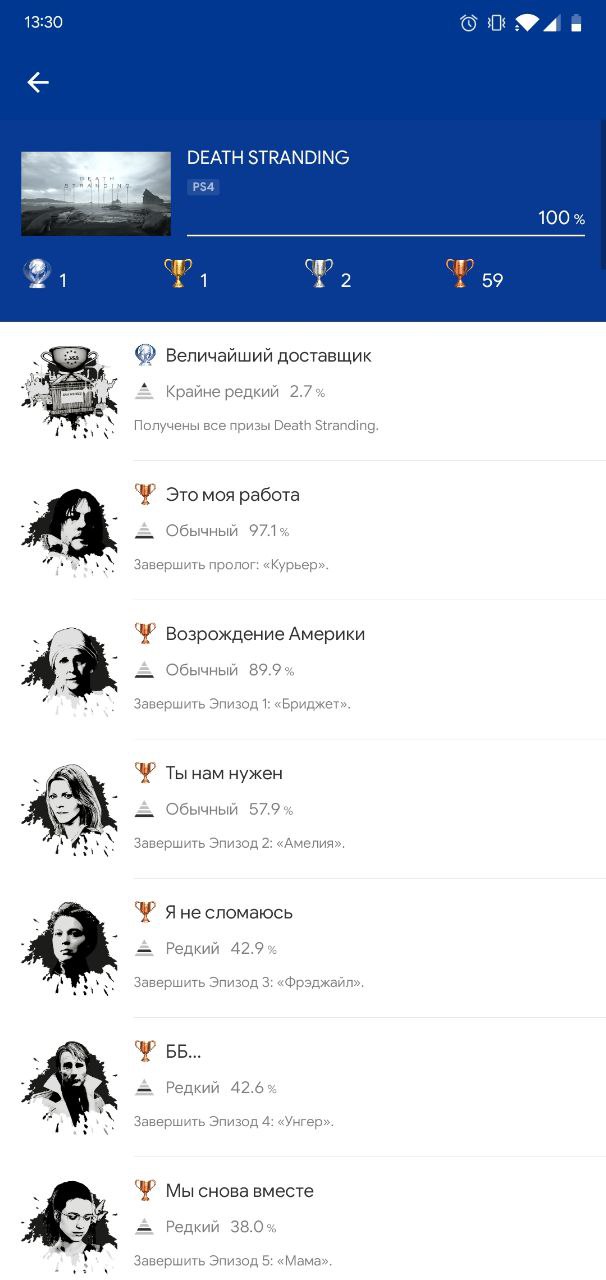Select the Величайший доставщик trophy image

point(70,391)
